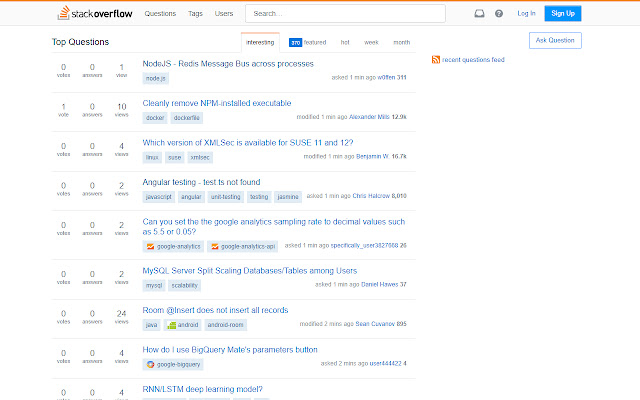Click the node.js tag
640x400 pixels.
156,78
